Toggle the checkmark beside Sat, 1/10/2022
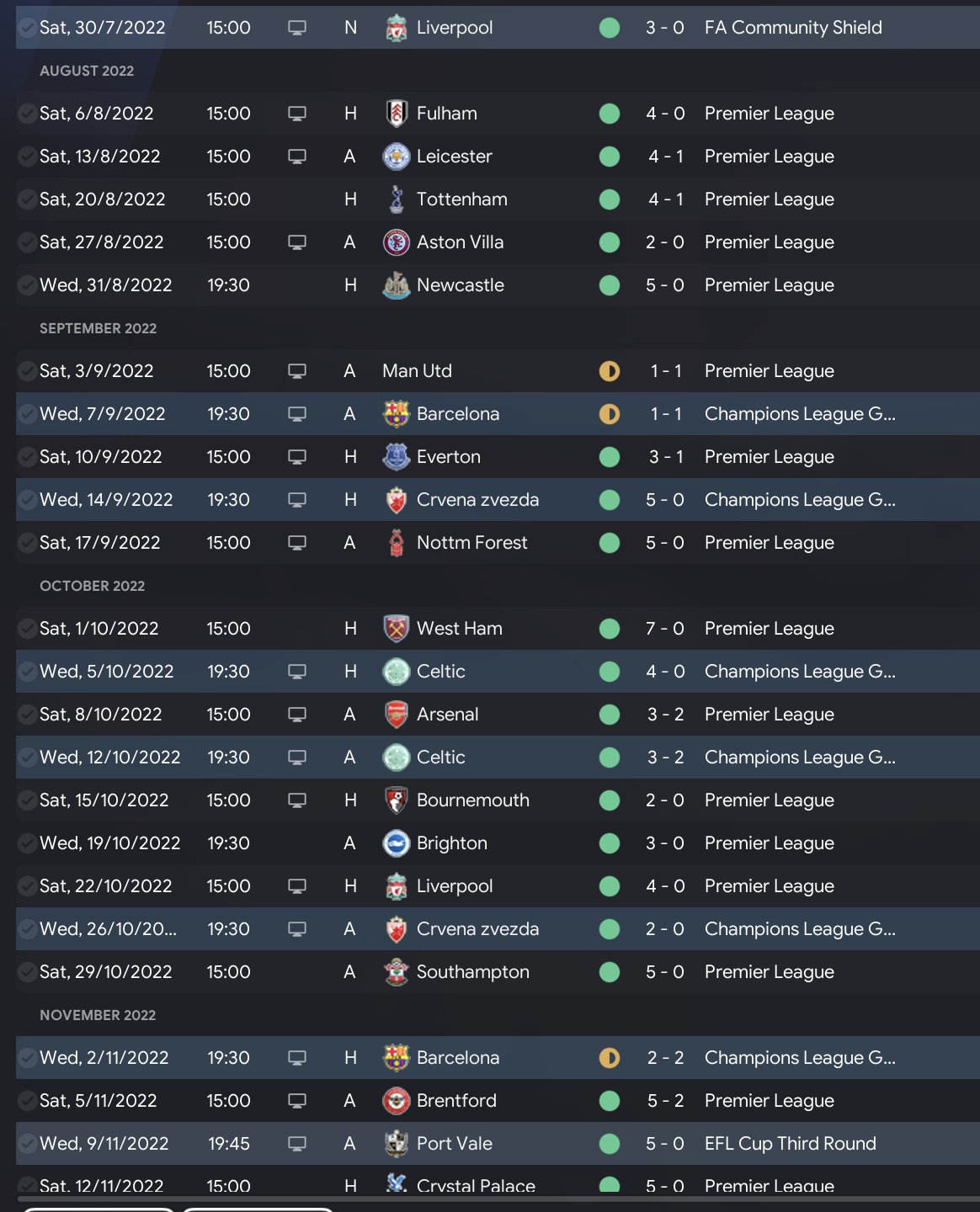980x1212 pixels. [x=27, y=629]
